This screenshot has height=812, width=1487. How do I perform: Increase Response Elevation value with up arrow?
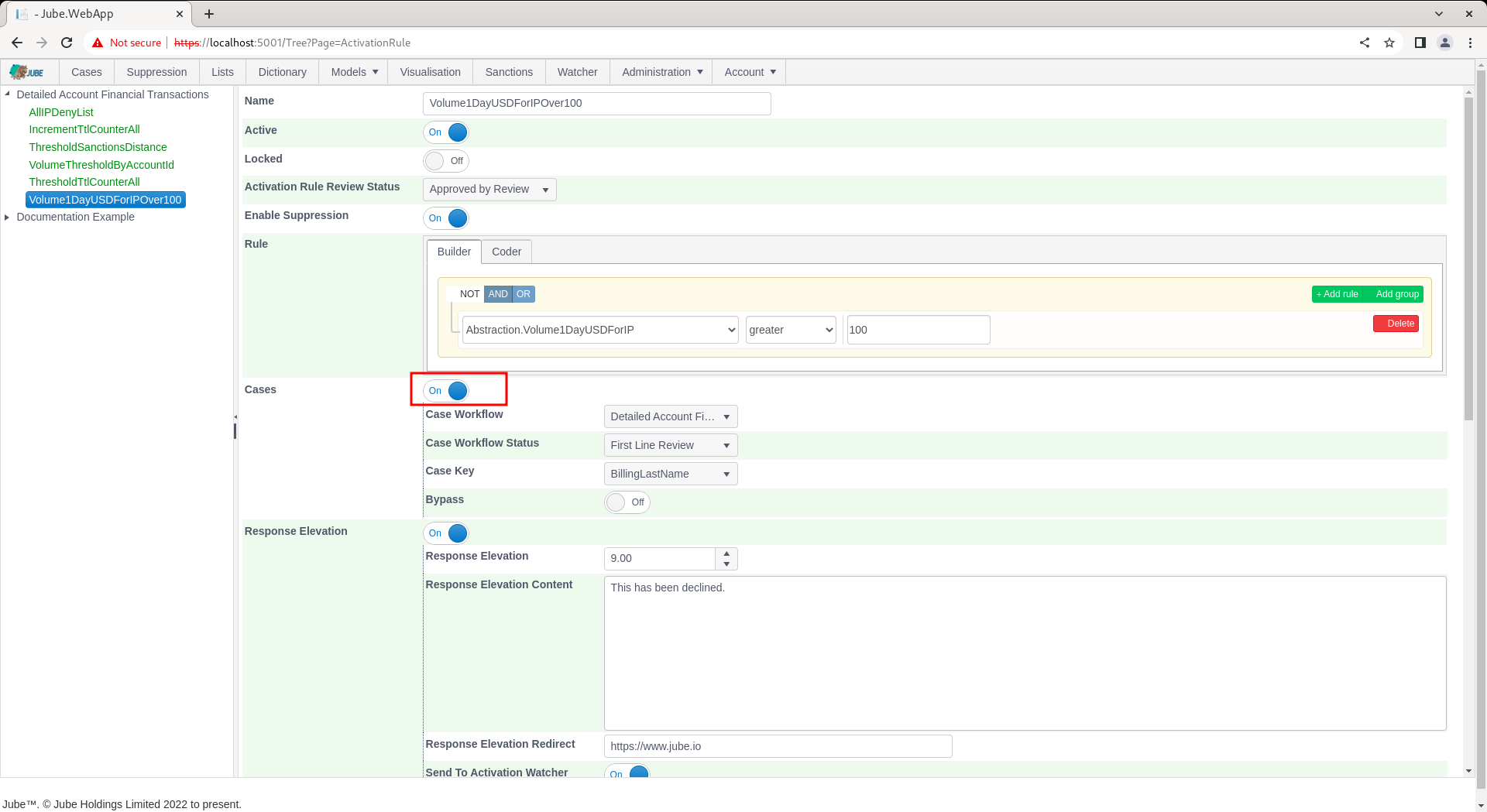click(x=726, y=553)
